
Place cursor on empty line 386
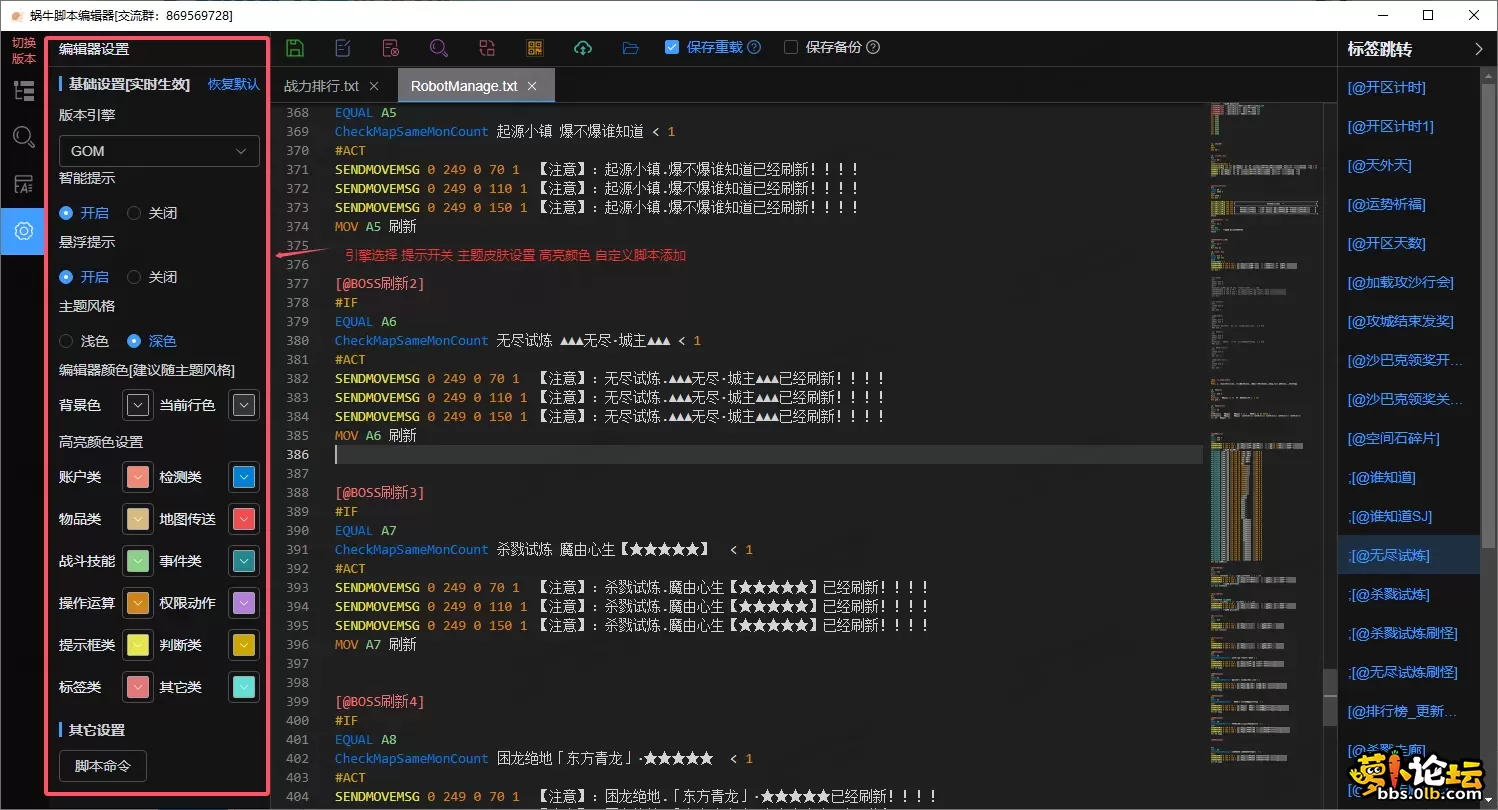pyautogui.click(x=768, y=455)
